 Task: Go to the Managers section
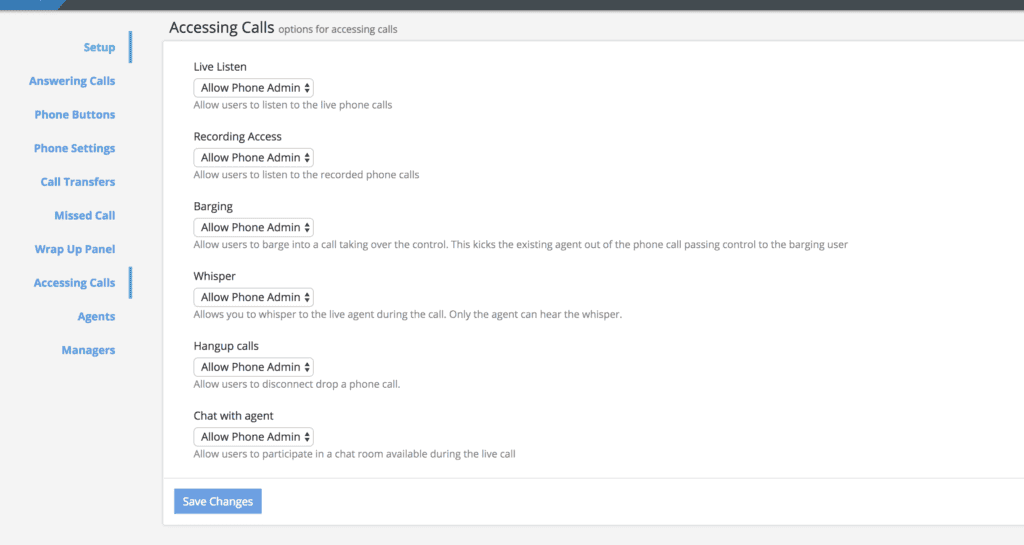88,351
